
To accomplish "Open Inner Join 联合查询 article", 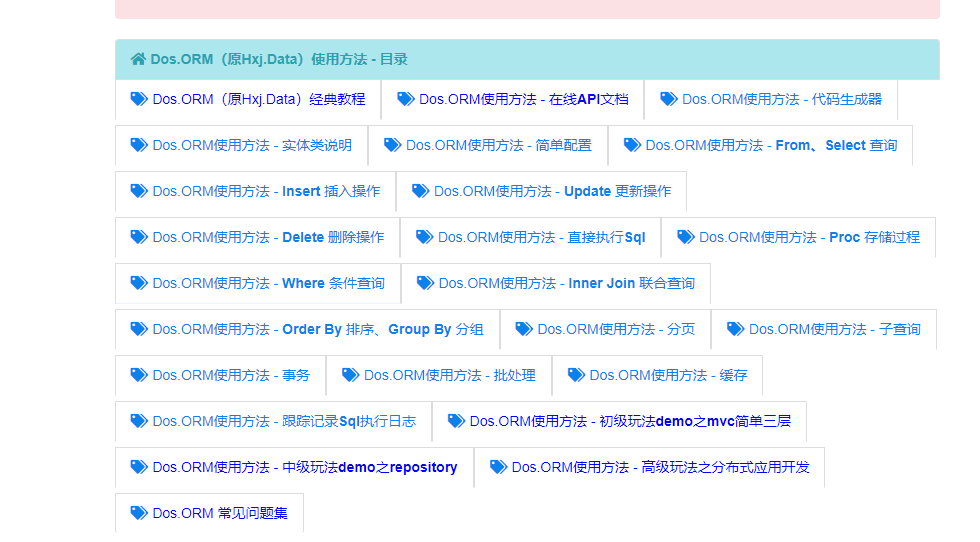I will pyautogui.click(x=566, y=283).
